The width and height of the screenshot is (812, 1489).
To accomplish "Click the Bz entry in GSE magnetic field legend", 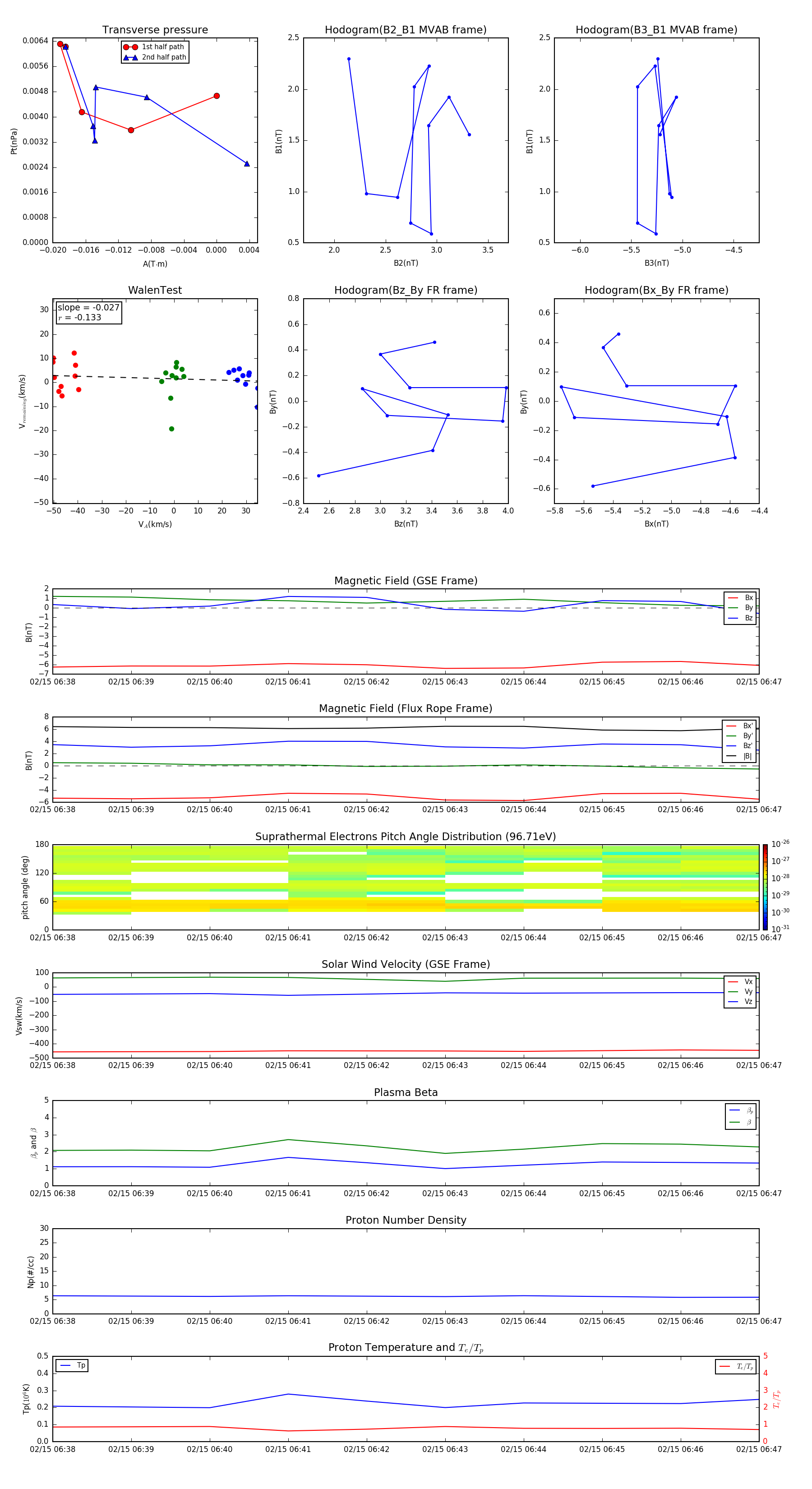I will (741, 618).
